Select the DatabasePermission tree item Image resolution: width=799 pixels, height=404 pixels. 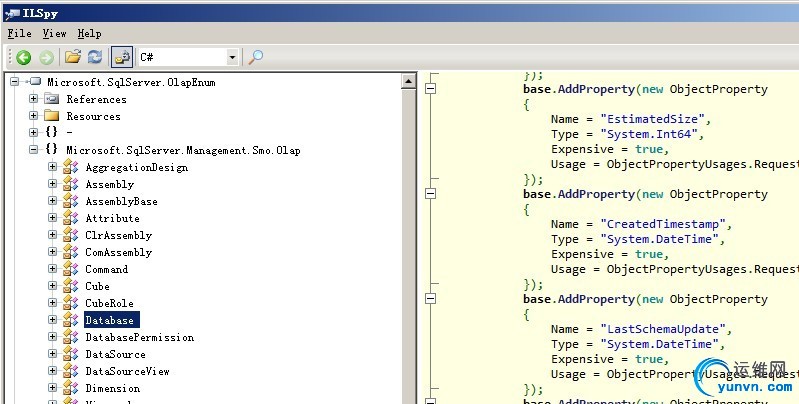140,337
